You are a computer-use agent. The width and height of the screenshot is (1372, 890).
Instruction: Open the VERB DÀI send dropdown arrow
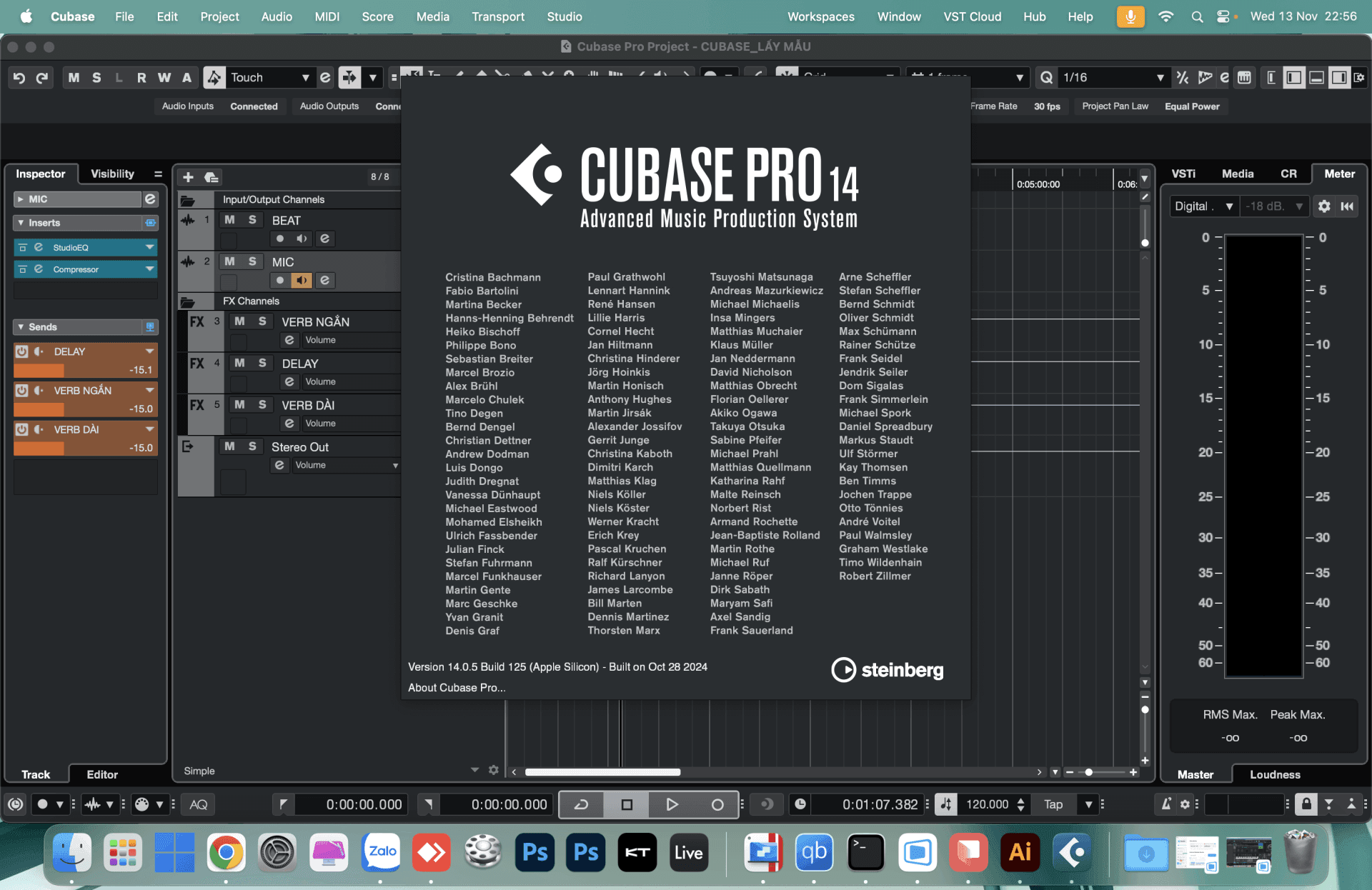[149, 429]
